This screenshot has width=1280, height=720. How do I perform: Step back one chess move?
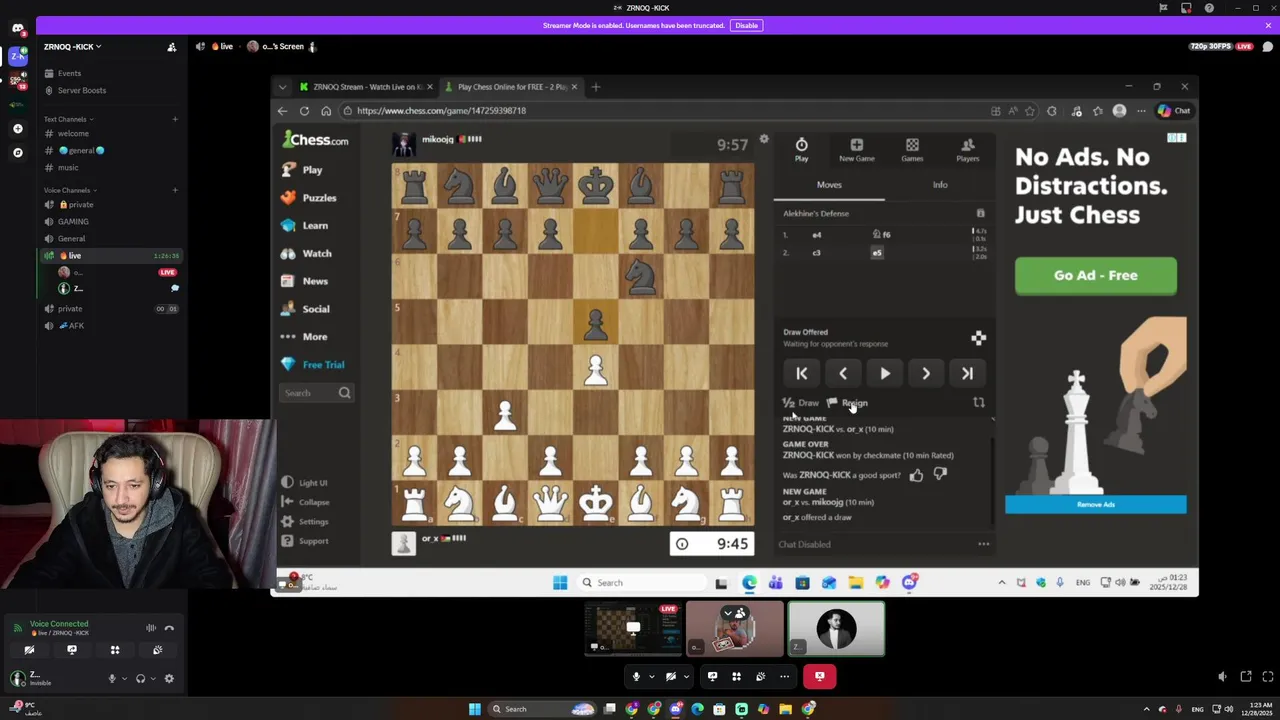click(843, 373)
